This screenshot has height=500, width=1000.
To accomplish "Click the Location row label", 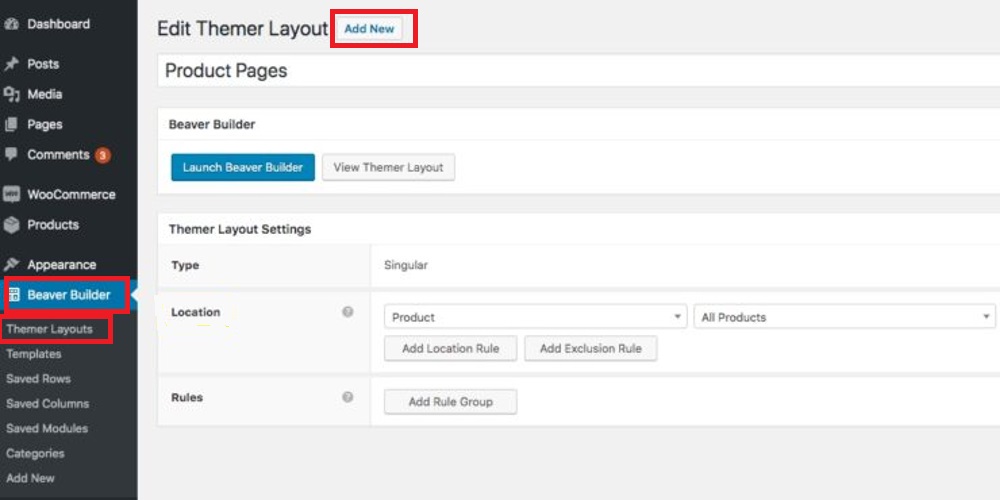I will pyautogui.click(x=196, y=312).
